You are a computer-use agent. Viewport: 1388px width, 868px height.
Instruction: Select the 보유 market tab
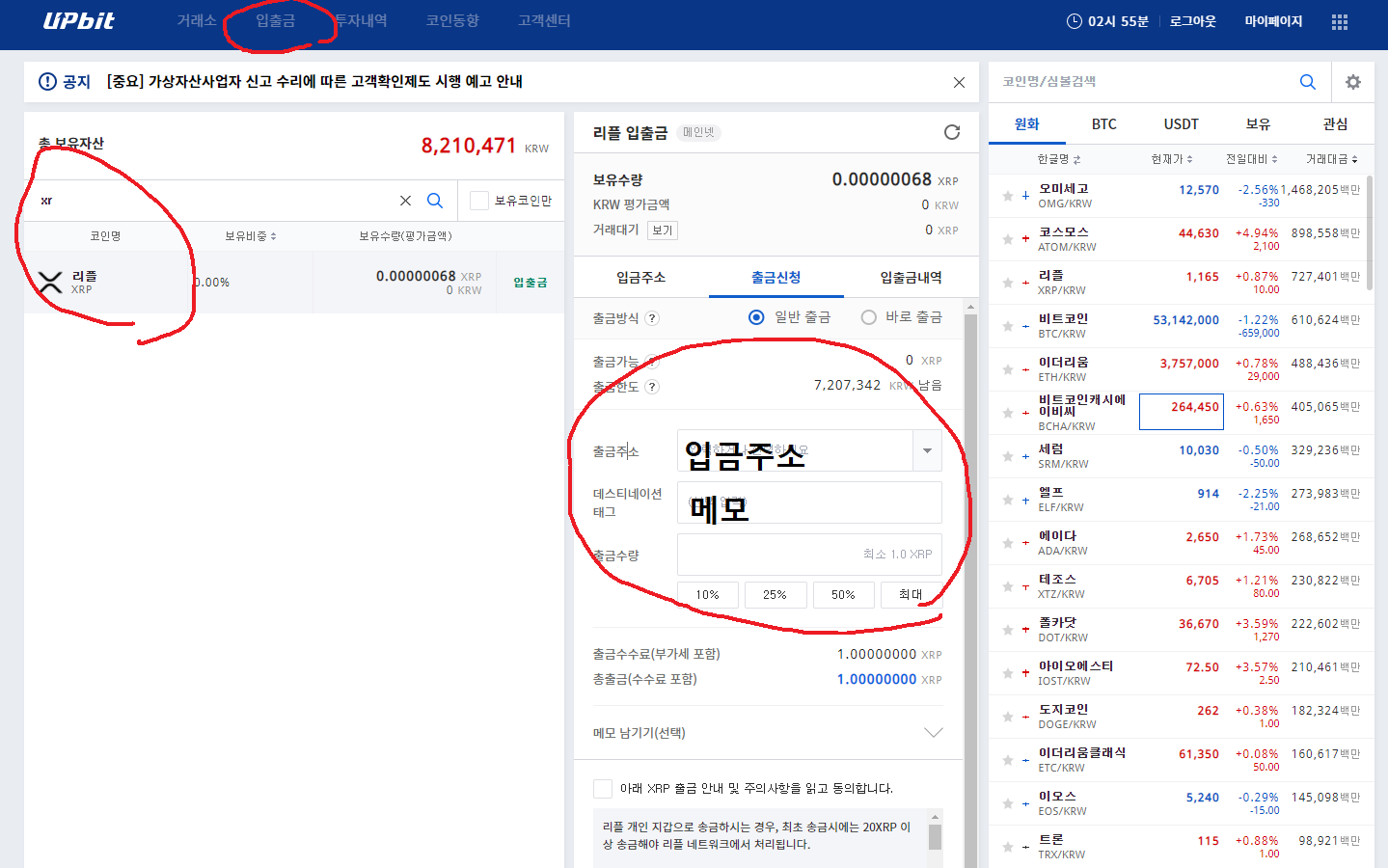coord(1259,123)
